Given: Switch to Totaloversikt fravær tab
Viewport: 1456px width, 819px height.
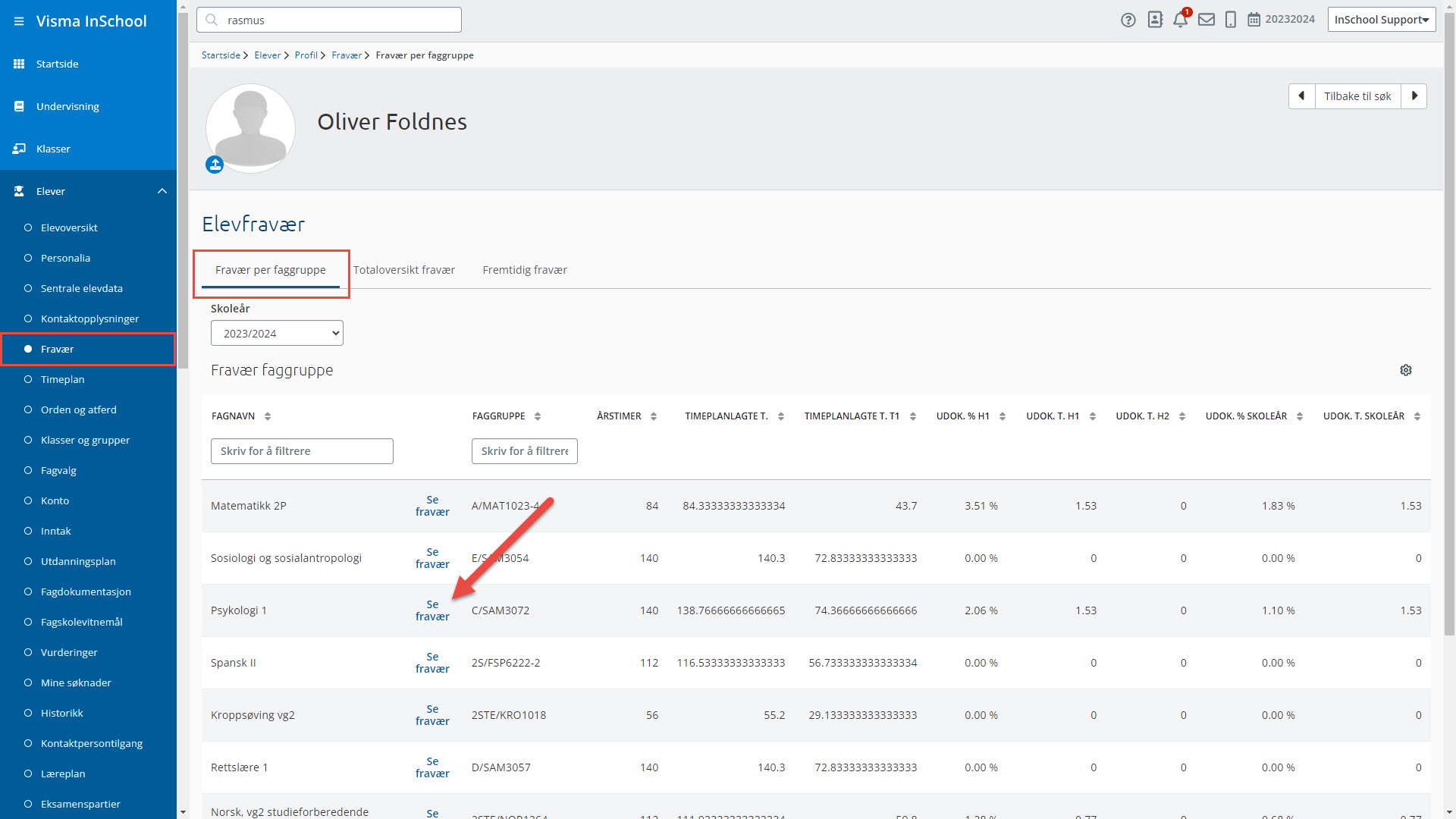Looking at the screenshot, I should click(x=404, y=270).
